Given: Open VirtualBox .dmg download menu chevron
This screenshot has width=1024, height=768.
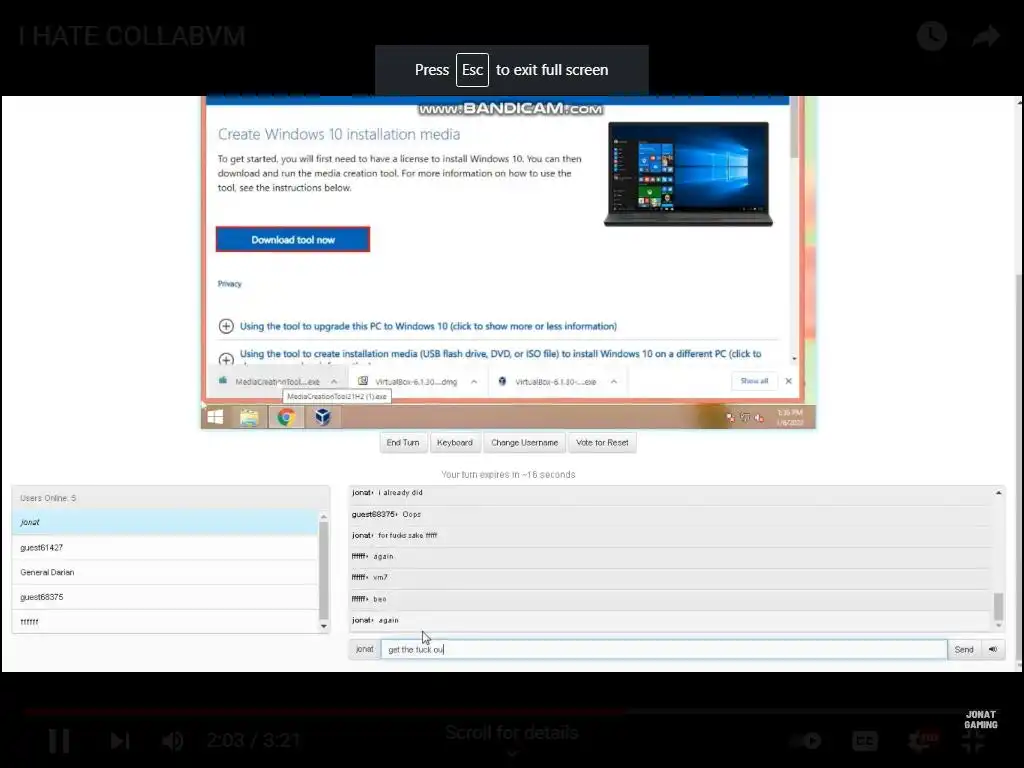Looking at the screenshot, I should point(474,381).
